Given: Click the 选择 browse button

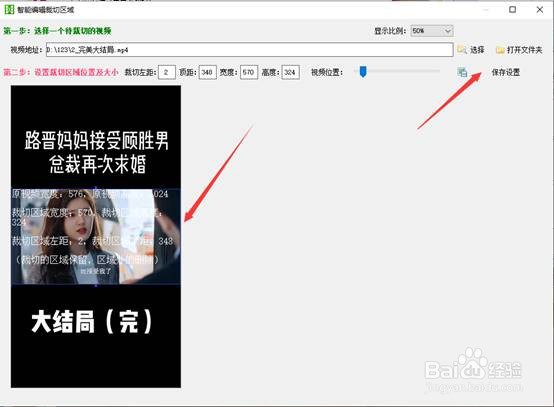Looking at the screenshot, I should 477,50.
